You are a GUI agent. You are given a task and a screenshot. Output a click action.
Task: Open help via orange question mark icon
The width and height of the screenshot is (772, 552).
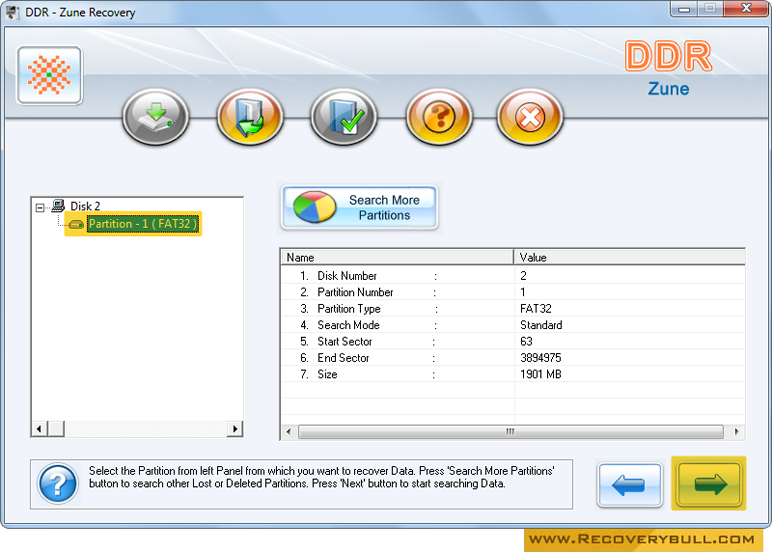pos(439,117)
